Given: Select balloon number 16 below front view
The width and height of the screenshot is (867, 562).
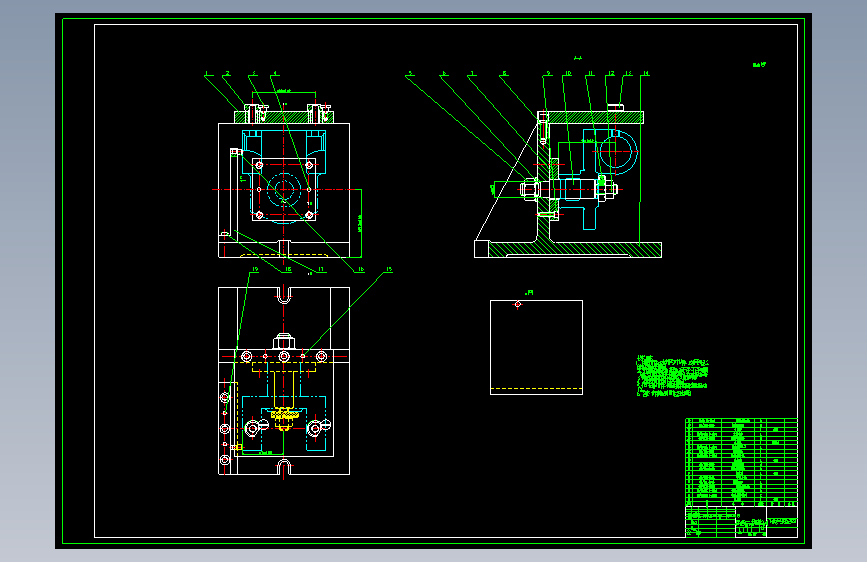Looking at the screenshot, I should pos(361,269).
